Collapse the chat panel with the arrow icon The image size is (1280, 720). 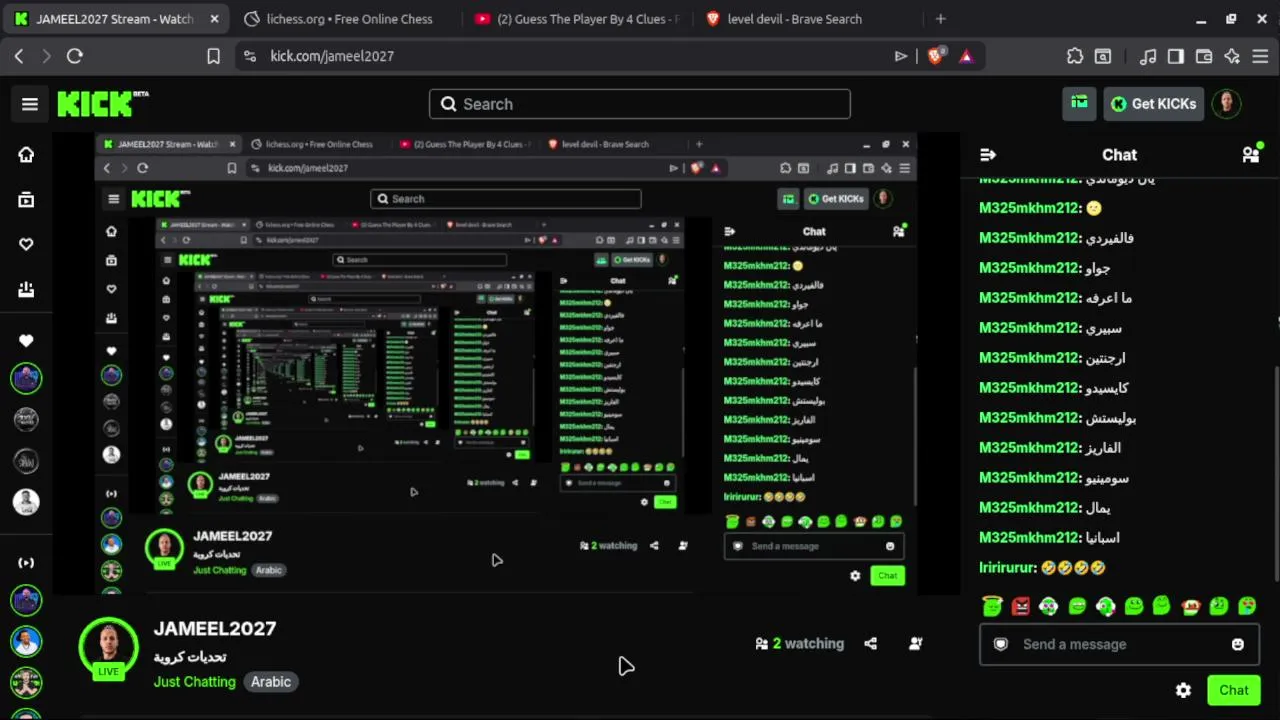pos(988,155)
